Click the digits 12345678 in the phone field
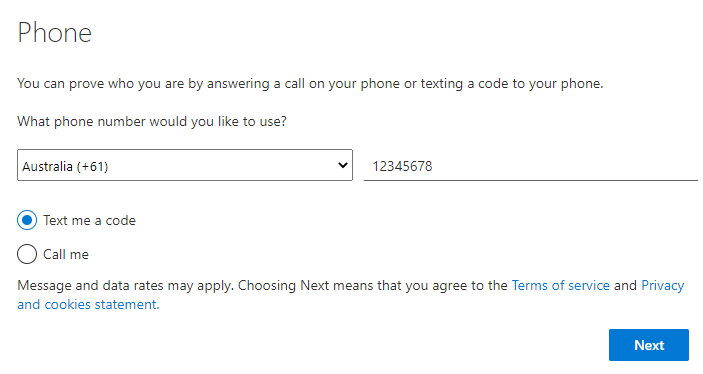This screenshot has height=374, width=703. click(402, 166)
